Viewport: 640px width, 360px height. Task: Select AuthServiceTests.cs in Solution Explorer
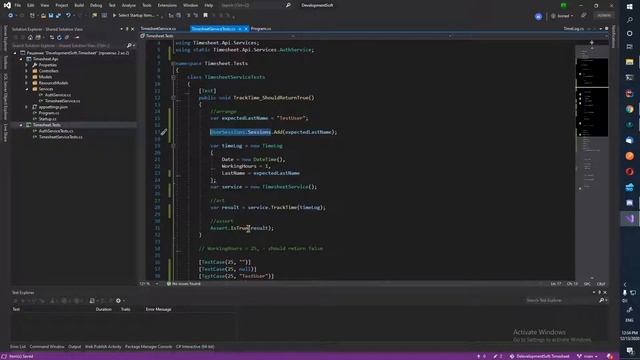[x=56, y=131]
